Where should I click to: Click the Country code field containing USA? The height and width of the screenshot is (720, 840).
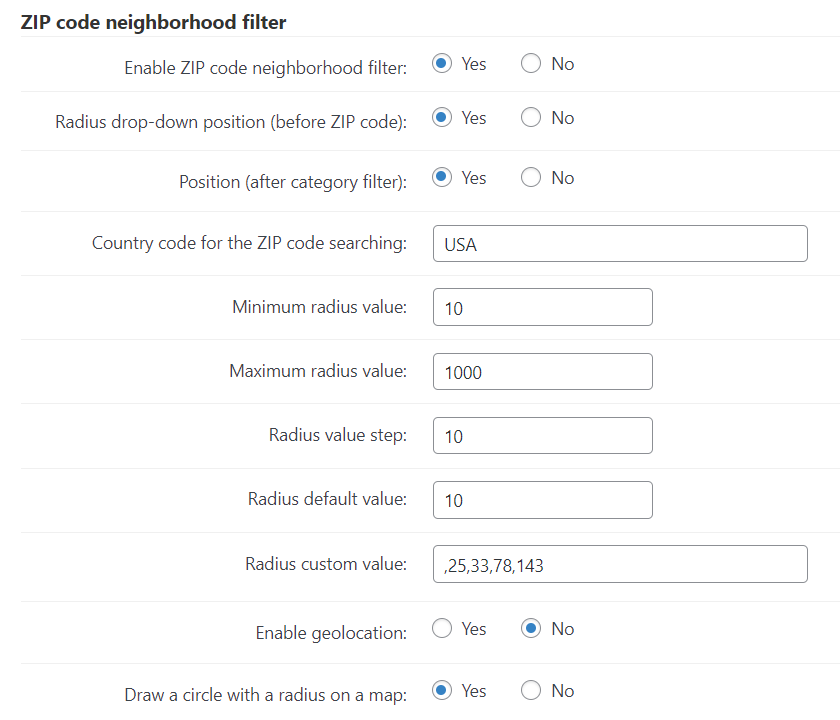tap(620, 244)
